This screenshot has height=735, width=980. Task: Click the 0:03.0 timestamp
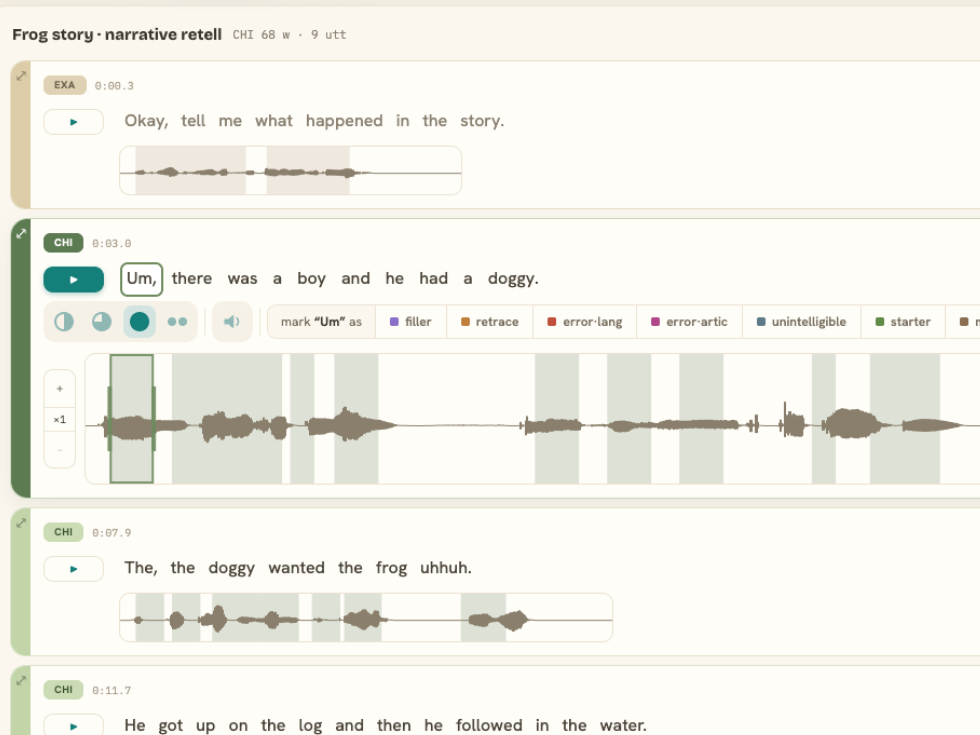(x=112, y=243)
